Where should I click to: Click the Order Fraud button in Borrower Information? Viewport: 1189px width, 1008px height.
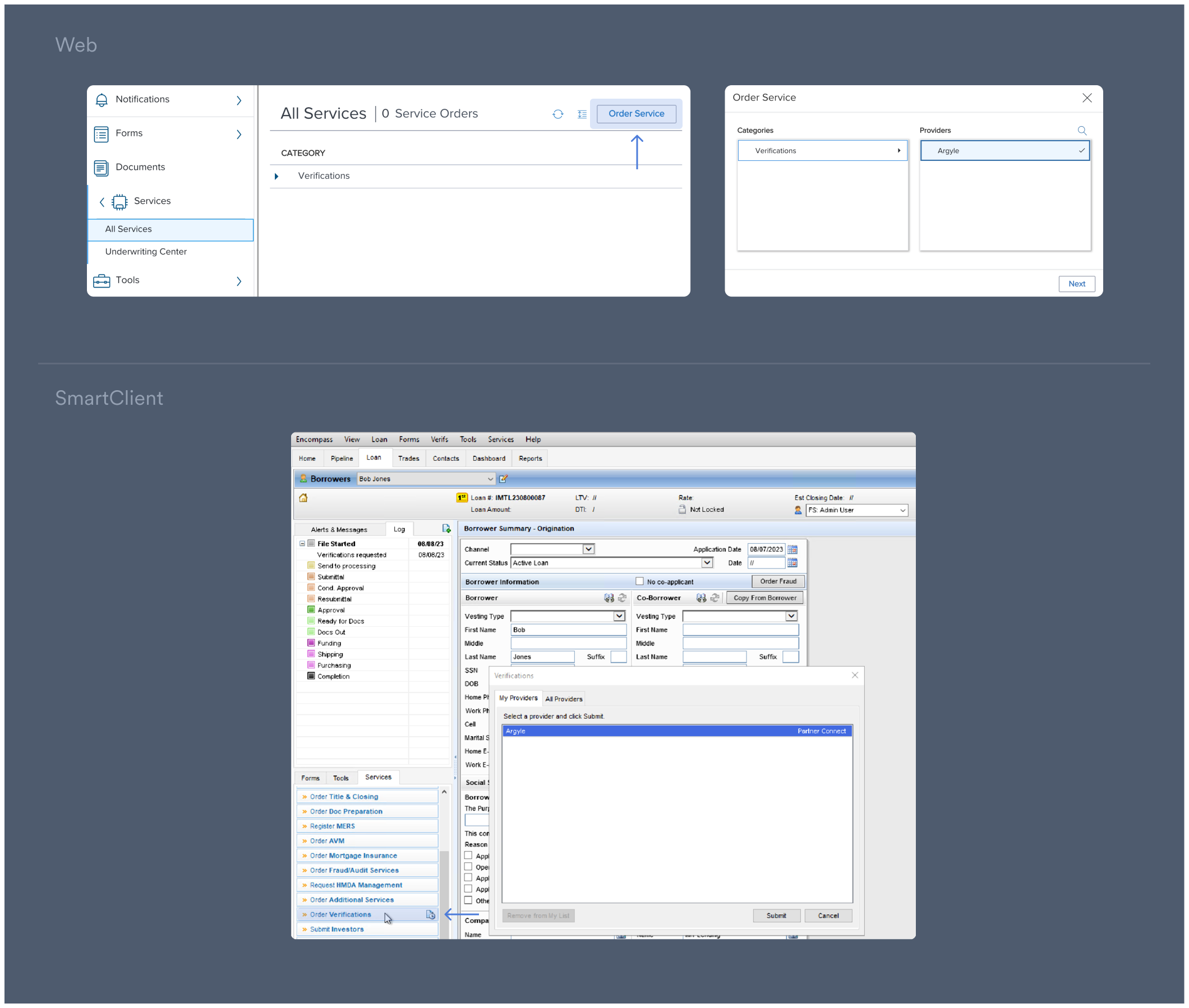click(776, 581)
